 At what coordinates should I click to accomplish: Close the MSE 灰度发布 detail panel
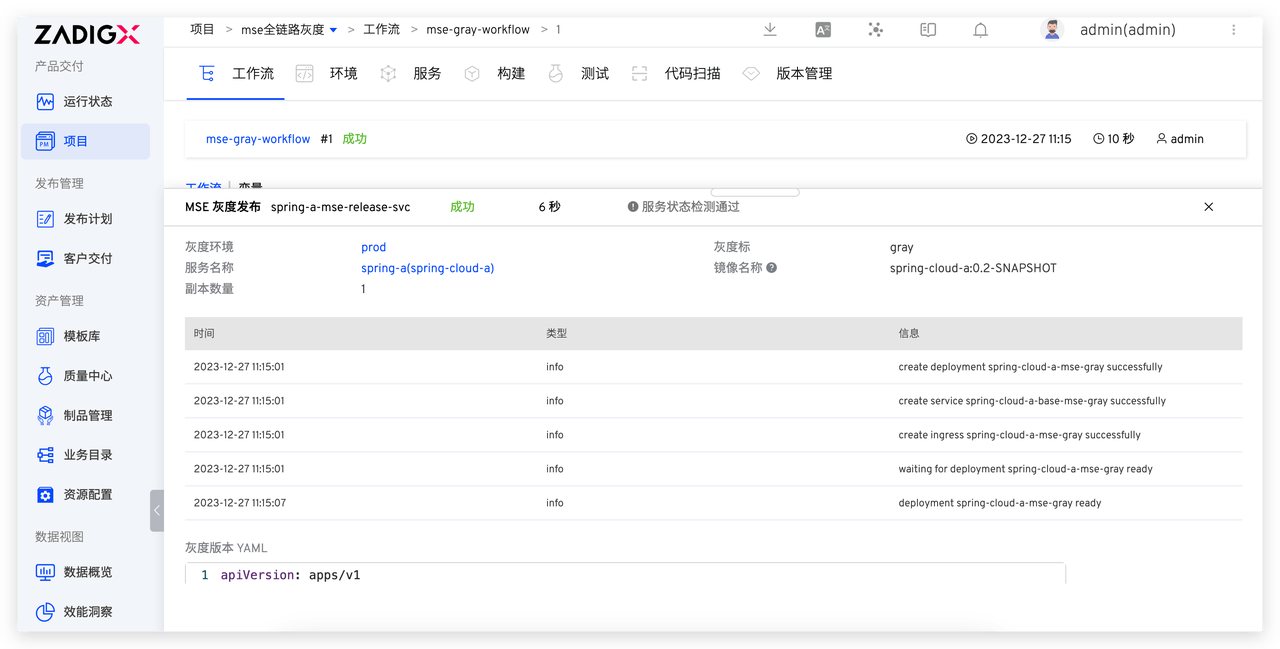pyautogui.click(x=1208, y=206)
